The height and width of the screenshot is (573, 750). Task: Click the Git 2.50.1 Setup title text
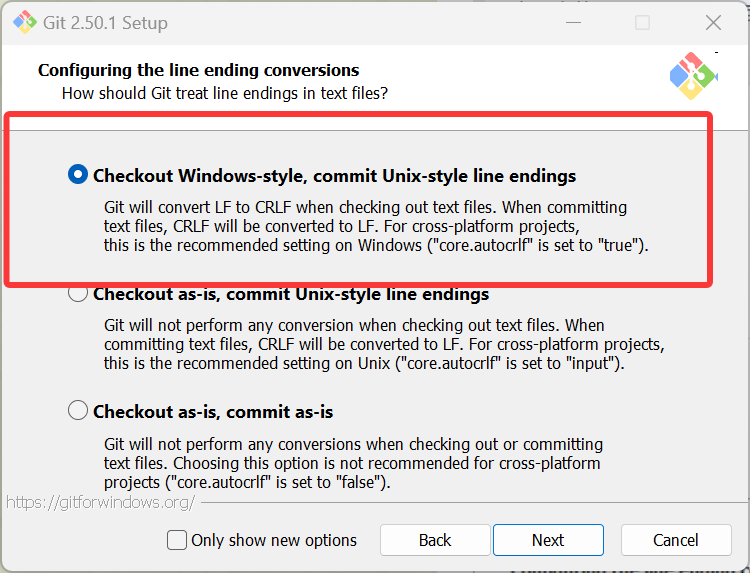pos(107,22)
